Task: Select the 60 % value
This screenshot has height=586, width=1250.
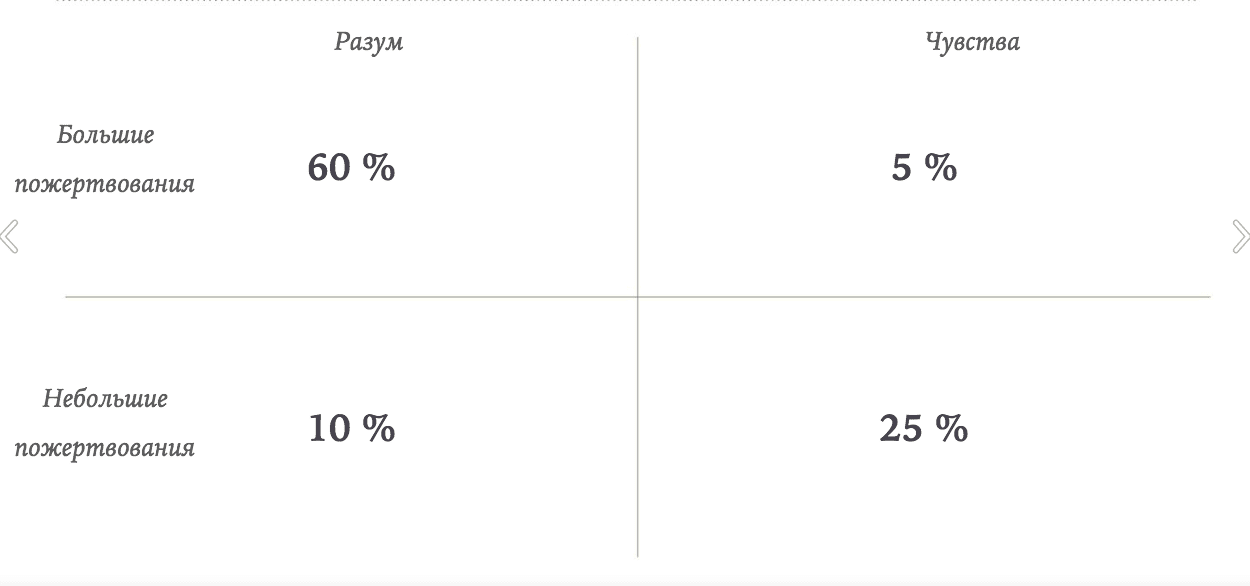Action: (351, 167)
